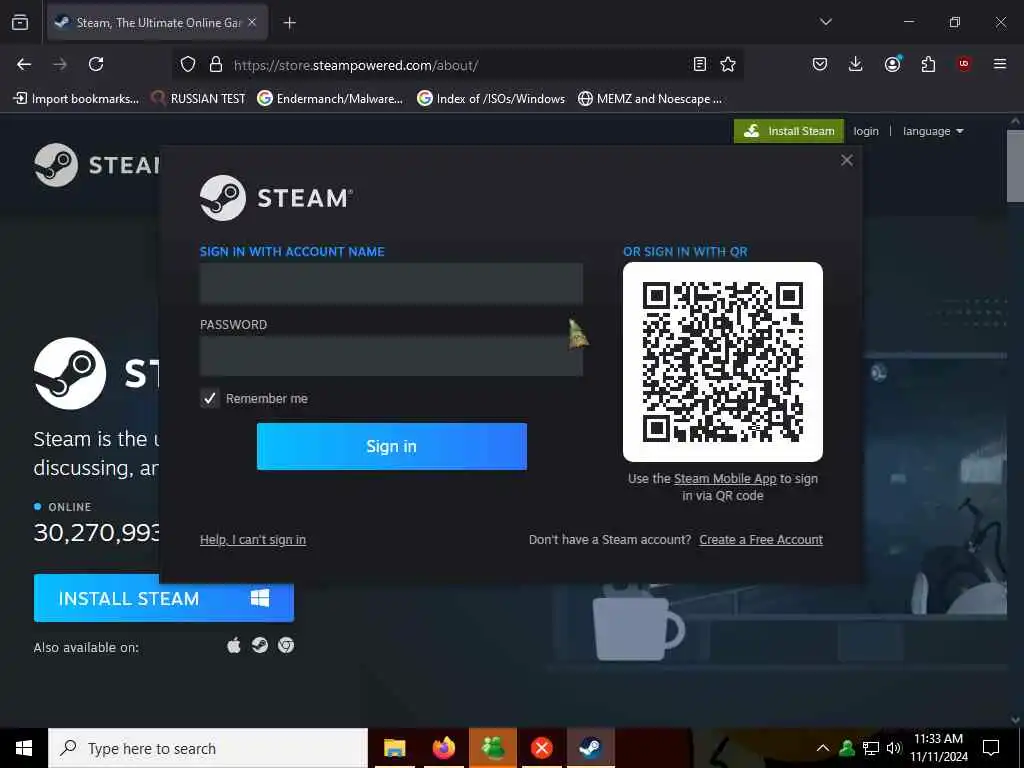Open the Endermanch/Malware bookmark
The height and width of the screenshot is (768, 1024).
coord(330,99)
